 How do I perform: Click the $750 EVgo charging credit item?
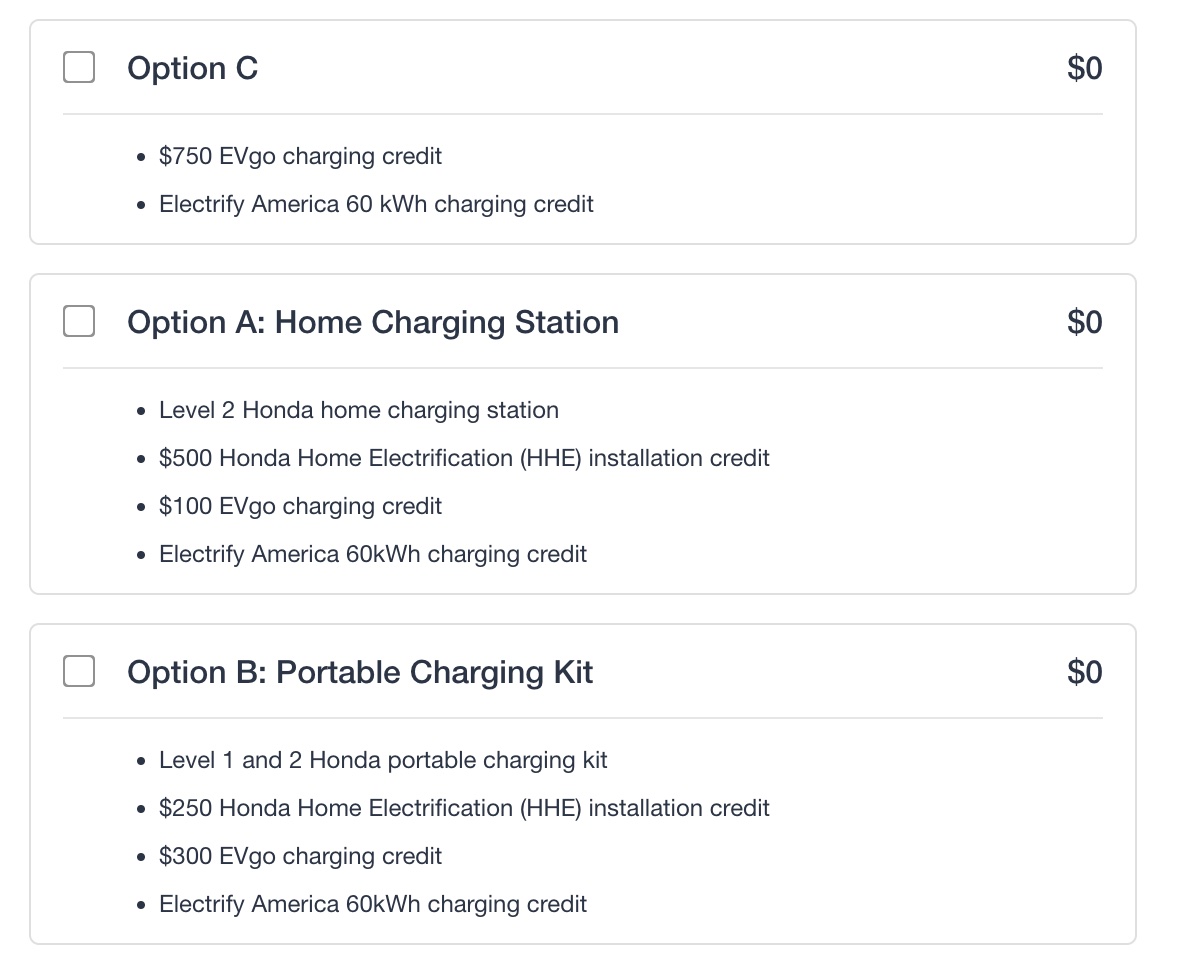[x=300, y=156]
